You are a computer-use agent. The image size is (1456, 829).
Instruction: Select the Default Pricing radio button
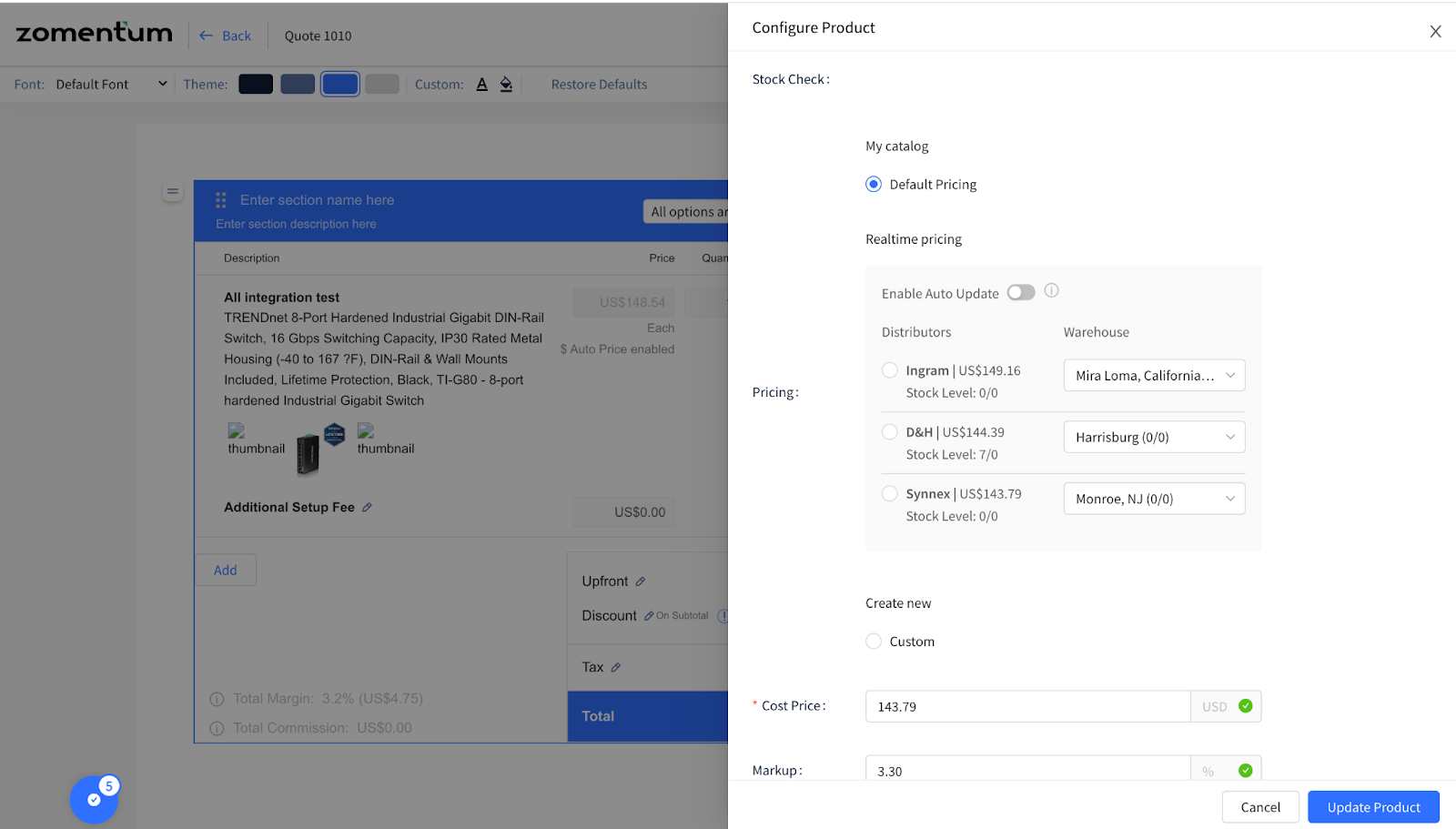(874, 184)
